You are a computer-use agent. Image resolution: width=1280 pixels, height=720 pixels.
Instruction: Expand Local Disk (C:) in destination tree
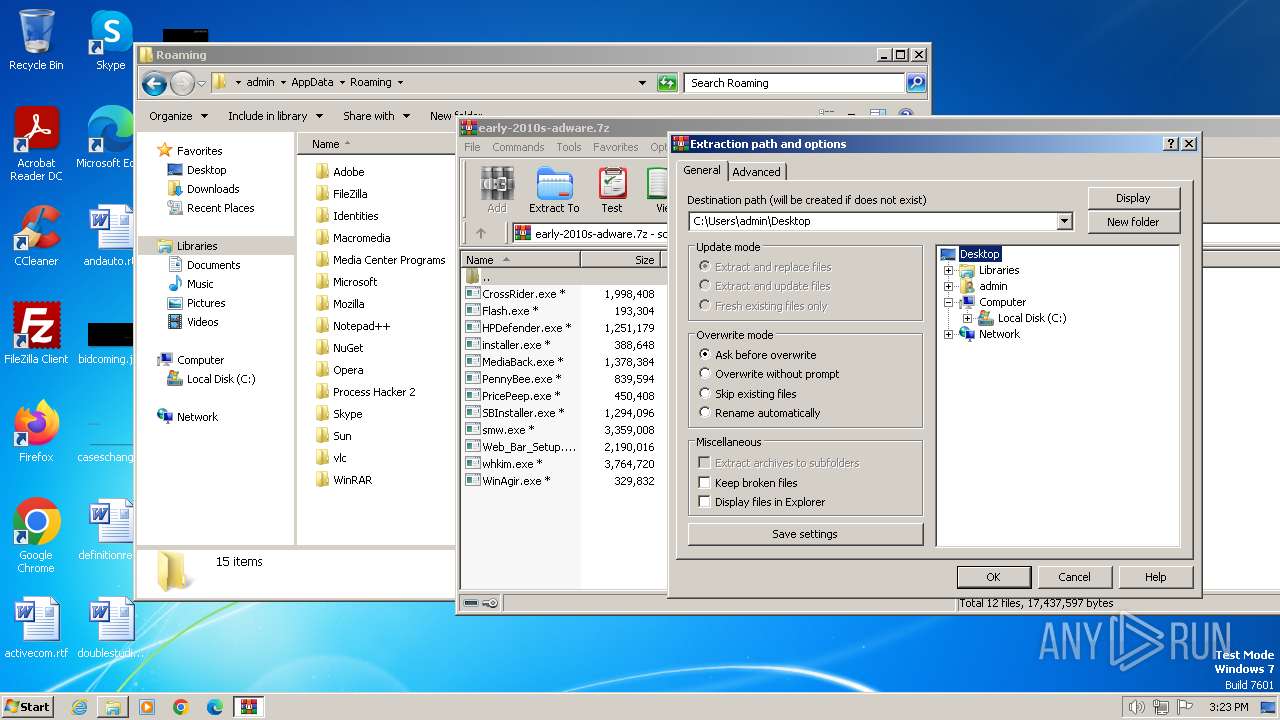click(x=967, y=318)
